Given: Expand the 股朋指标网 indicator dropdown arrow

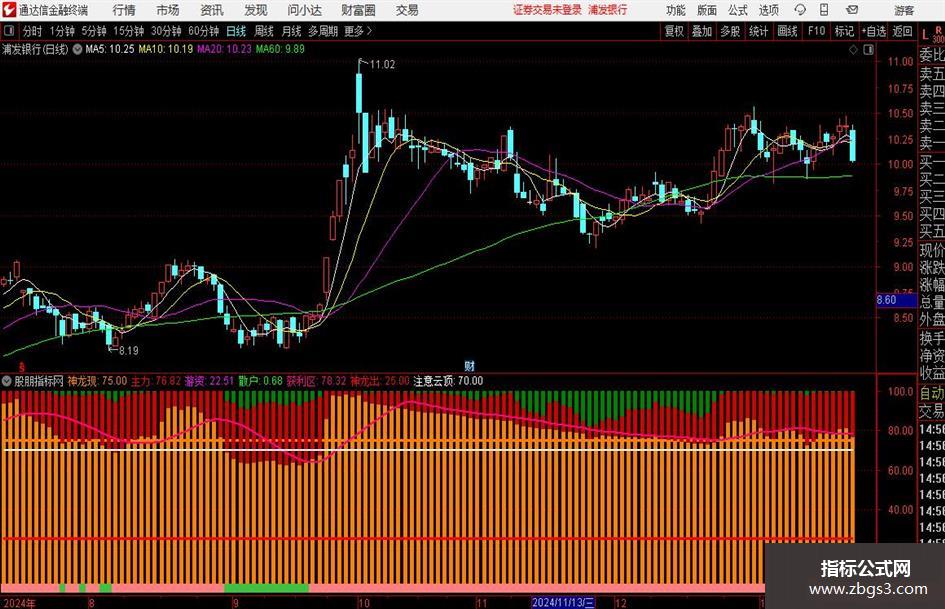Looking at the screenshot, I should (x=7, y=381).
